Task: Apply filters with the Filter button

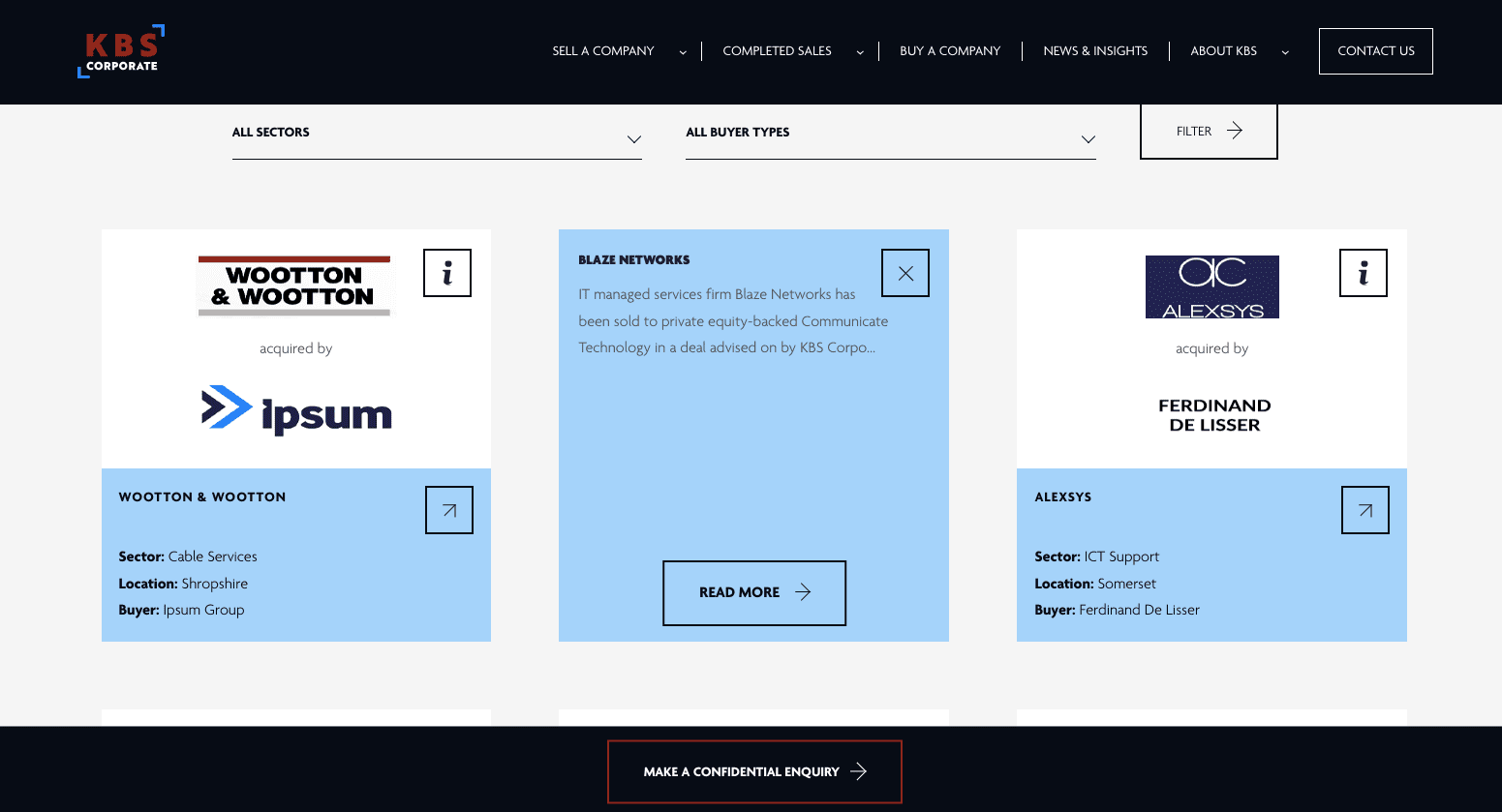Action: click(x=1208, y=132)
